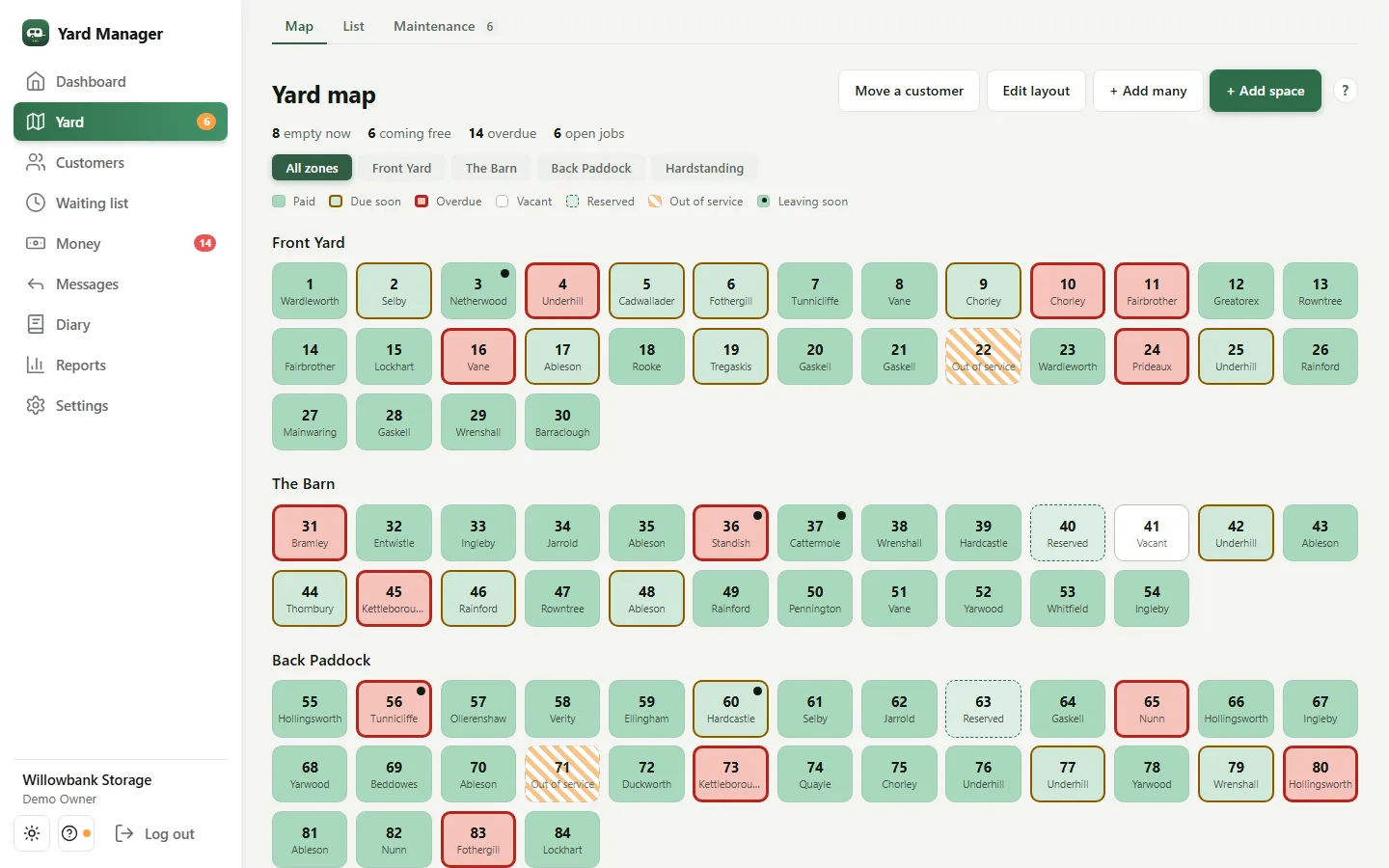Click the orange 6 badge on Yard

[205, 122]
